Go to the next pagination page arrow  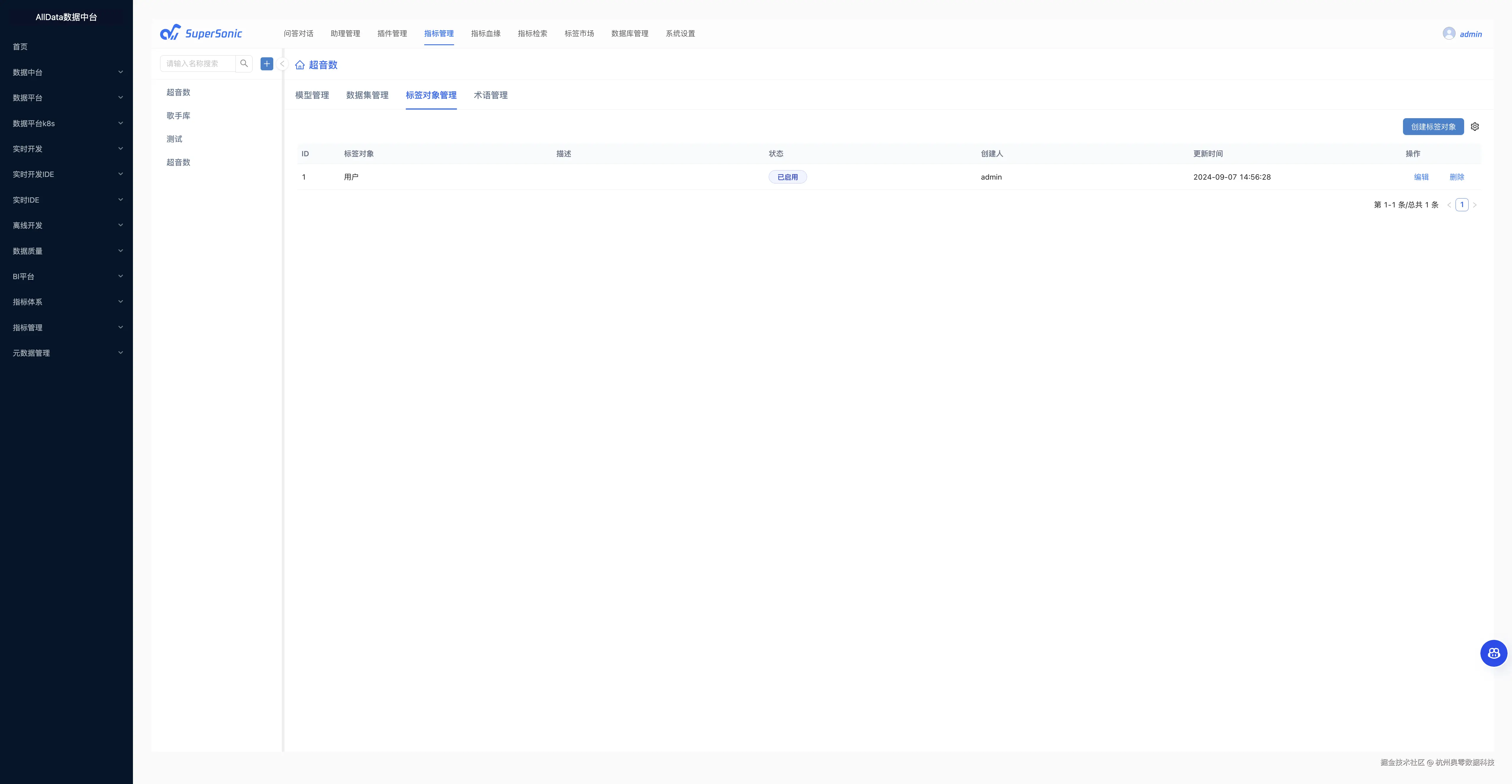click(1474, 205)
